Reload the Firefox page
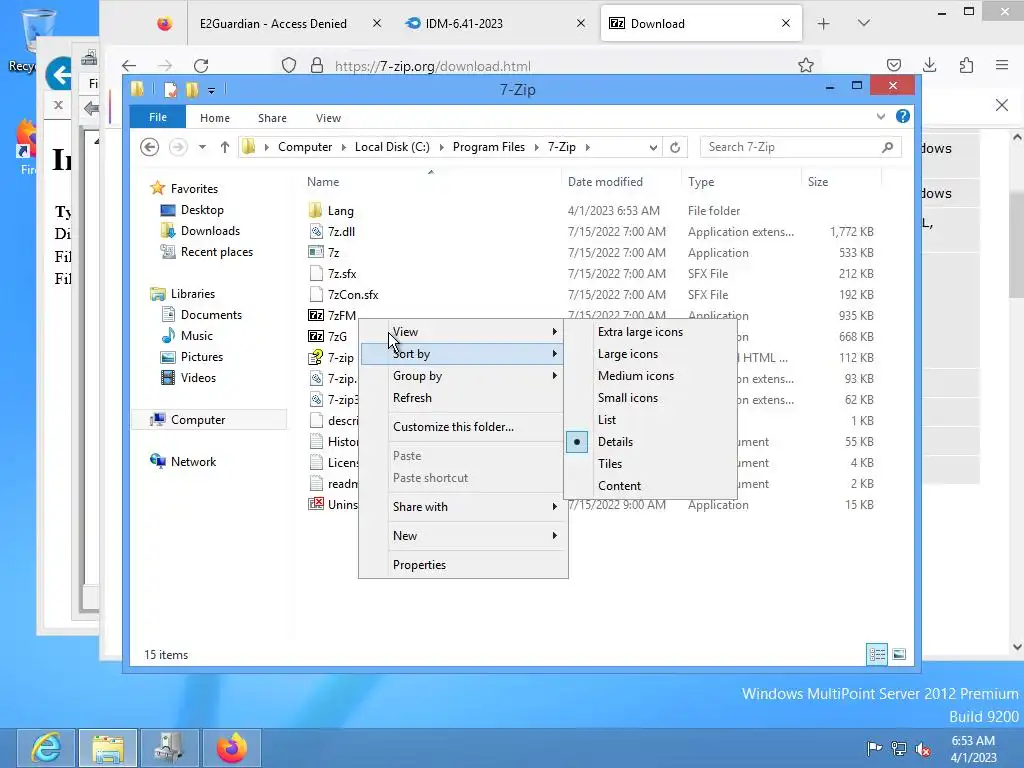Screen dimensions: 1024x768 pyautogui.click(x=201, y=65)
